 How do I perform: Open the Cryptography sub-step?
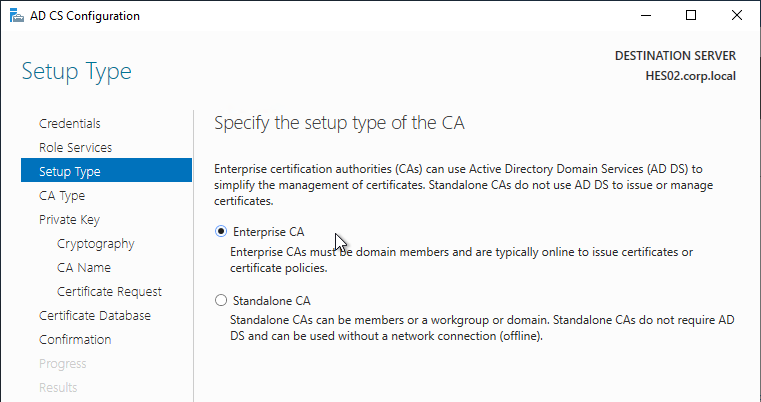(x=96, y=244)
